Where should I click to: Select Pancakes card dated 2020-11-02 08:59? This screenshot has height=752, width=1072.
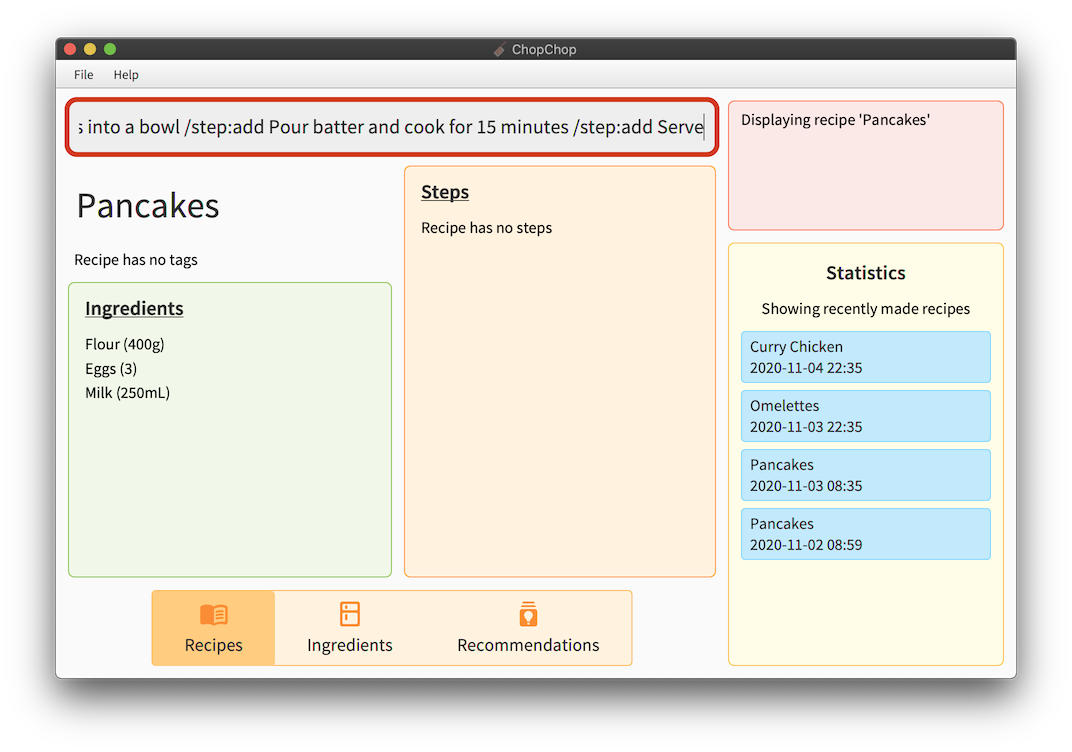click(x=866, y=534)
